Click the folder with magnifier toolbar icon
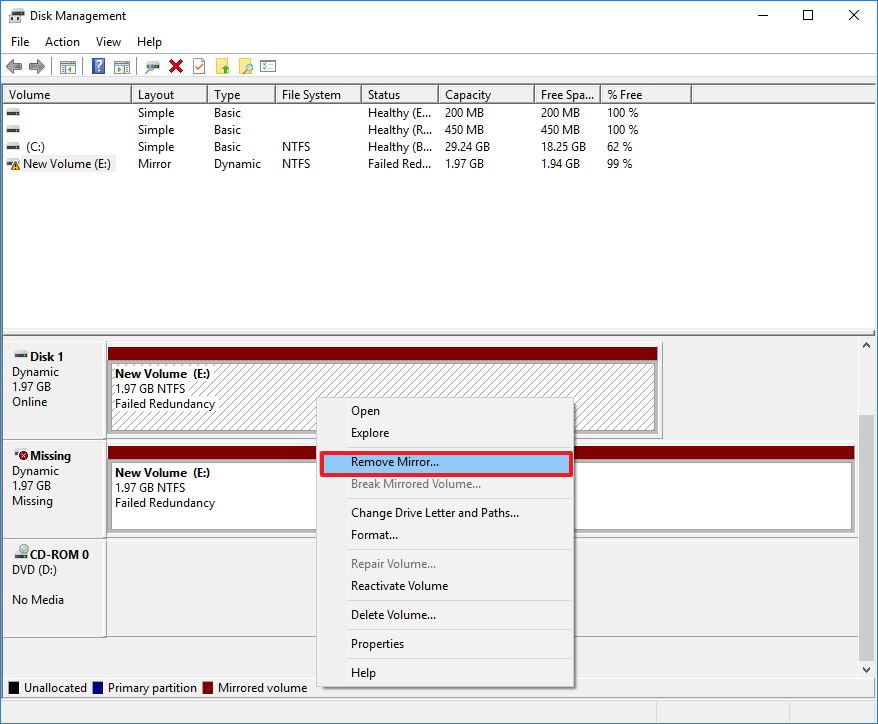Viewport: 878px width, 724px height. point(244,66)
